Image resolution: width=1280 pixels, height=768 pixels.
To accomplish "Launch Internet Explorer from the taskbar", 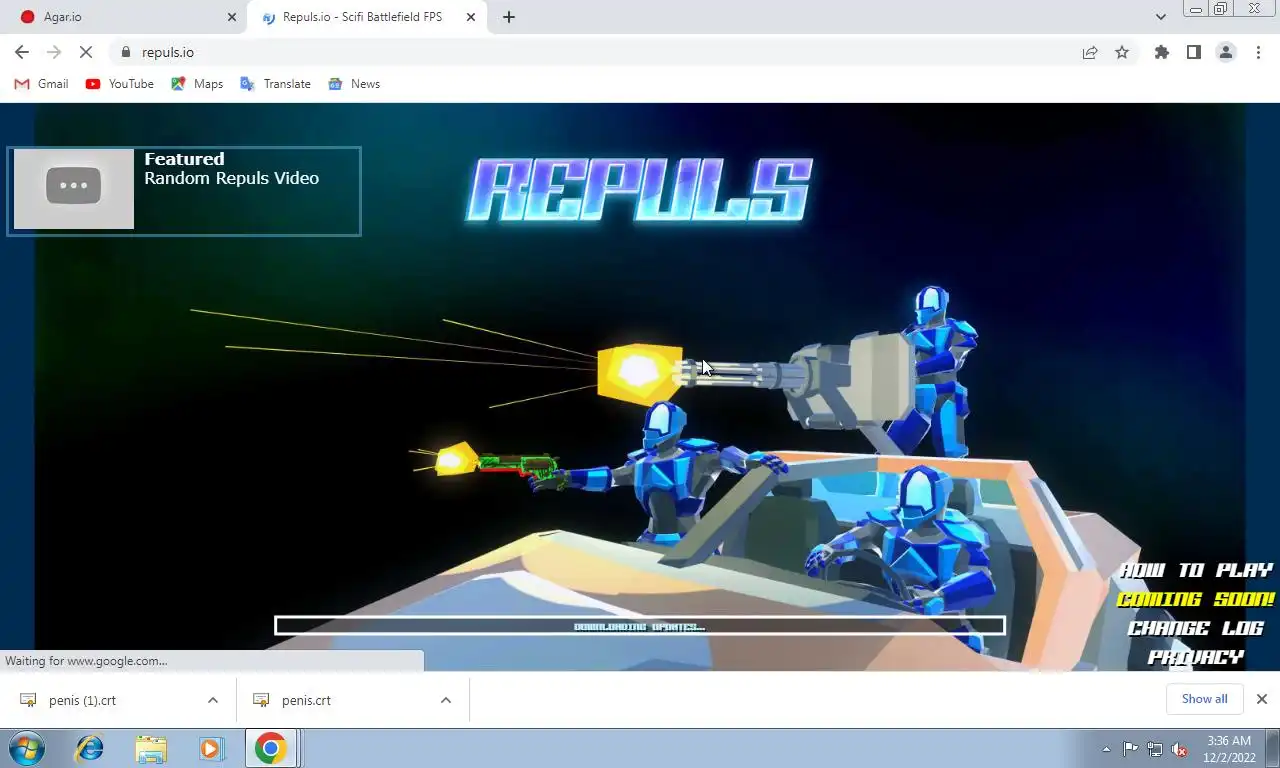I will point(90,748).
